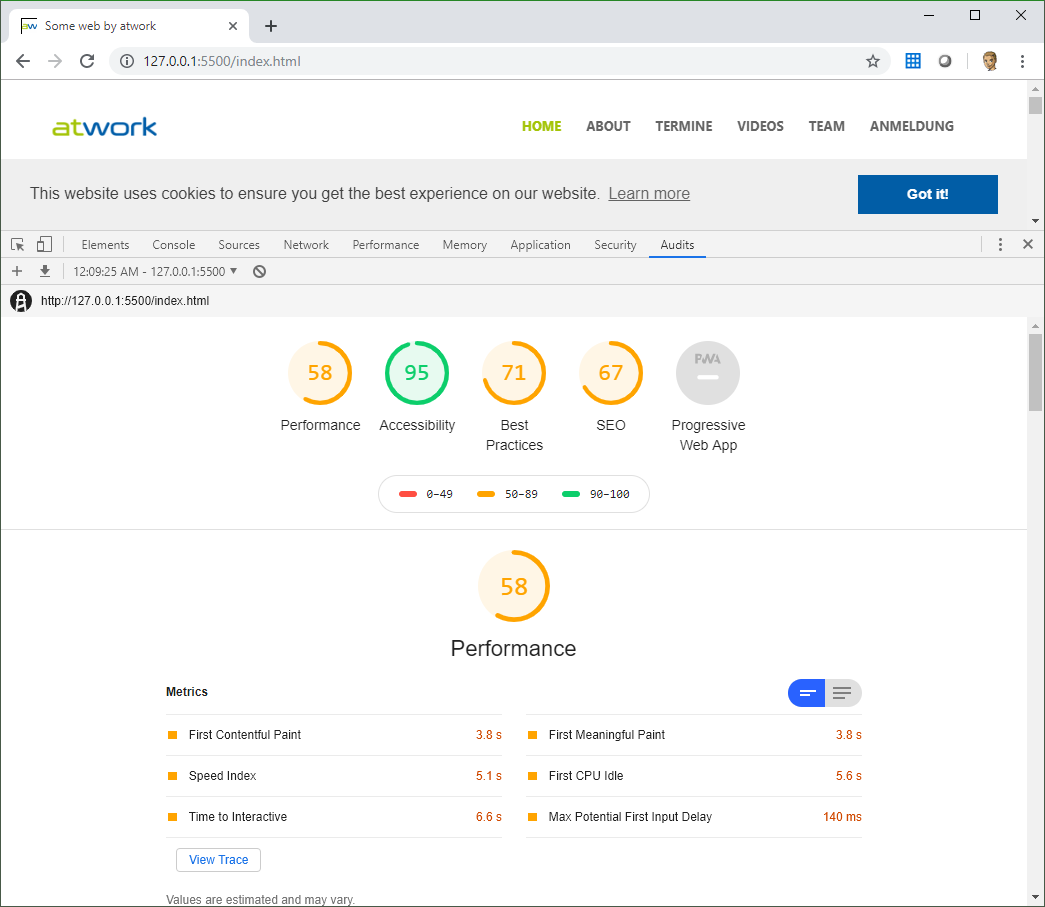Screen dimensions: 1045x907
Task: Reload the page
Action: tap(87, 61)
